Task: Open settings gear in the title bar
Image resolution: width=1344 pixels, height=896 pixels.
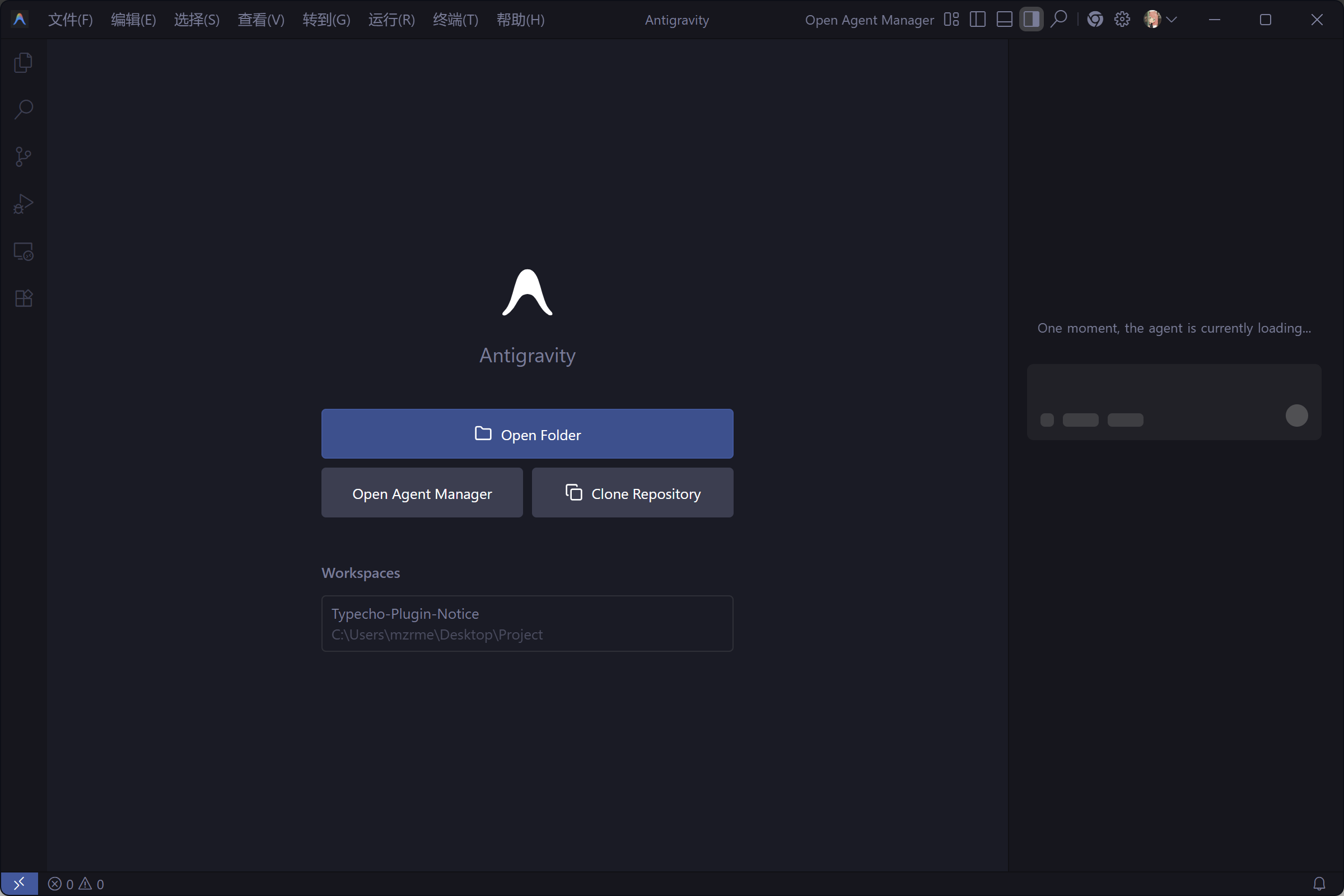Action: (1122, 20)
